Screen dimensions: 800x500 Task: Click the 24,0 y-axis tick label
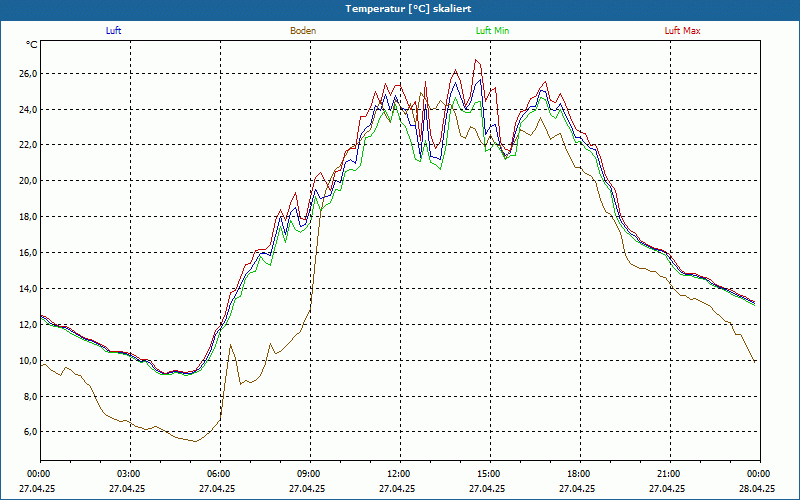click(27, 109)
